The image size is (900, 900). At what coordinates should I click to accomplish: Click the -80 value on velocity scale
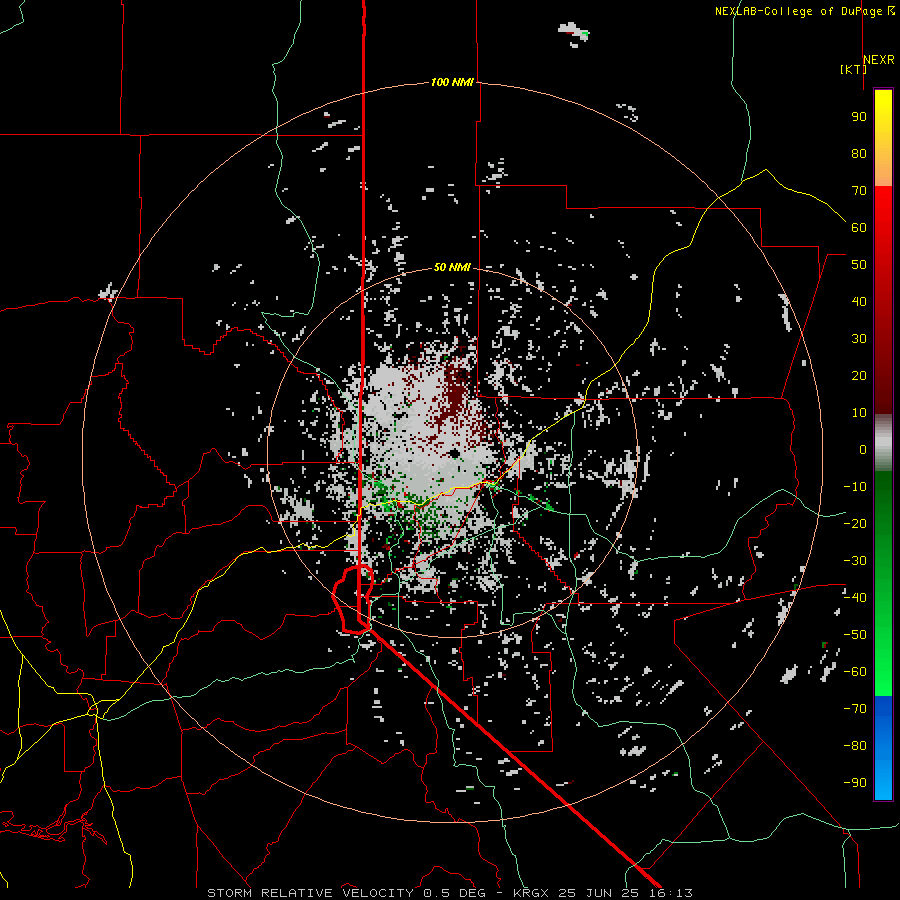(x=855, y=746)
